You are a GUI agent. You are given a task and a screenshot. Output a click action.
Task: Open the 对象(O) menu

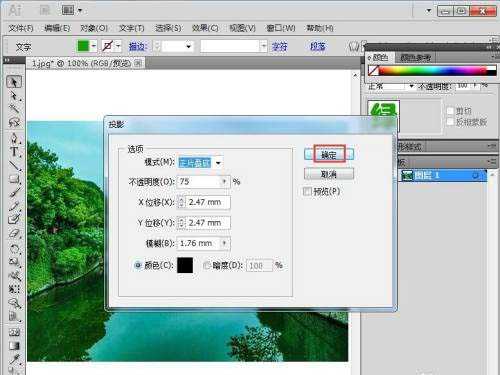[x=94, y=28]
